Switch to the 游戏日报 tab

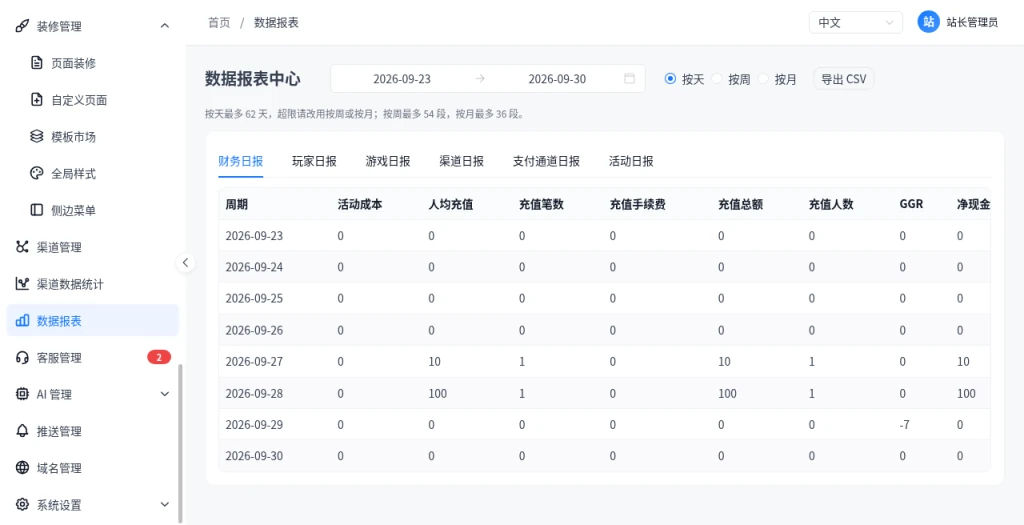click(388, 161)
